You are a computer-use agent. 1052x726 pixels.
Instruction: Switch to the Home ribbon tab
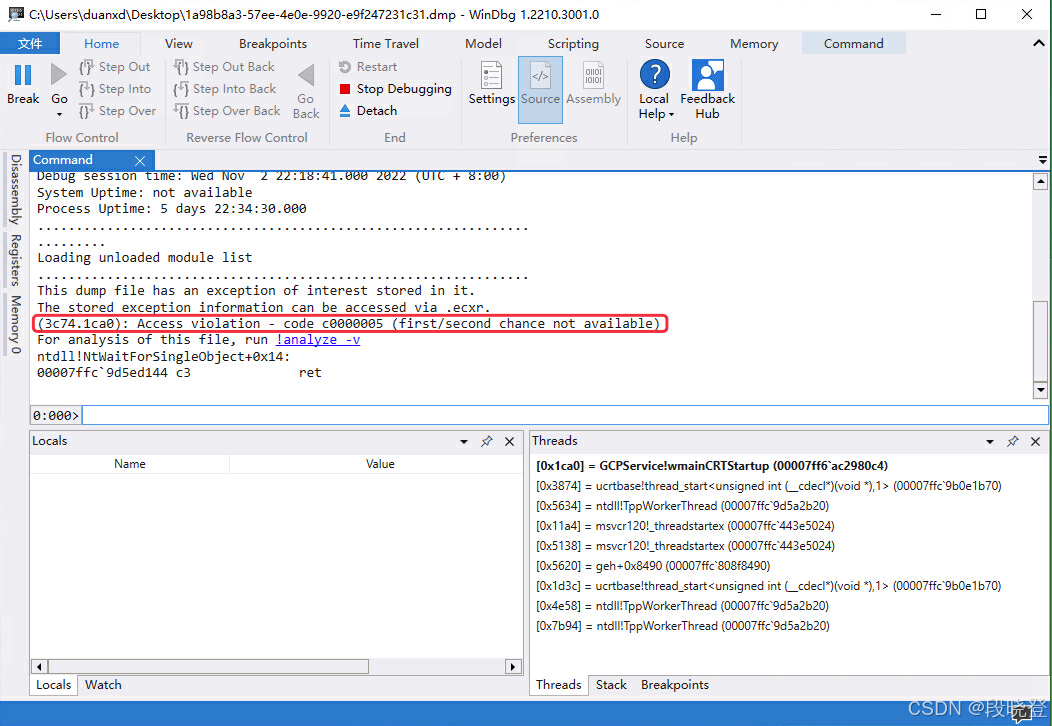coord(101,44)
